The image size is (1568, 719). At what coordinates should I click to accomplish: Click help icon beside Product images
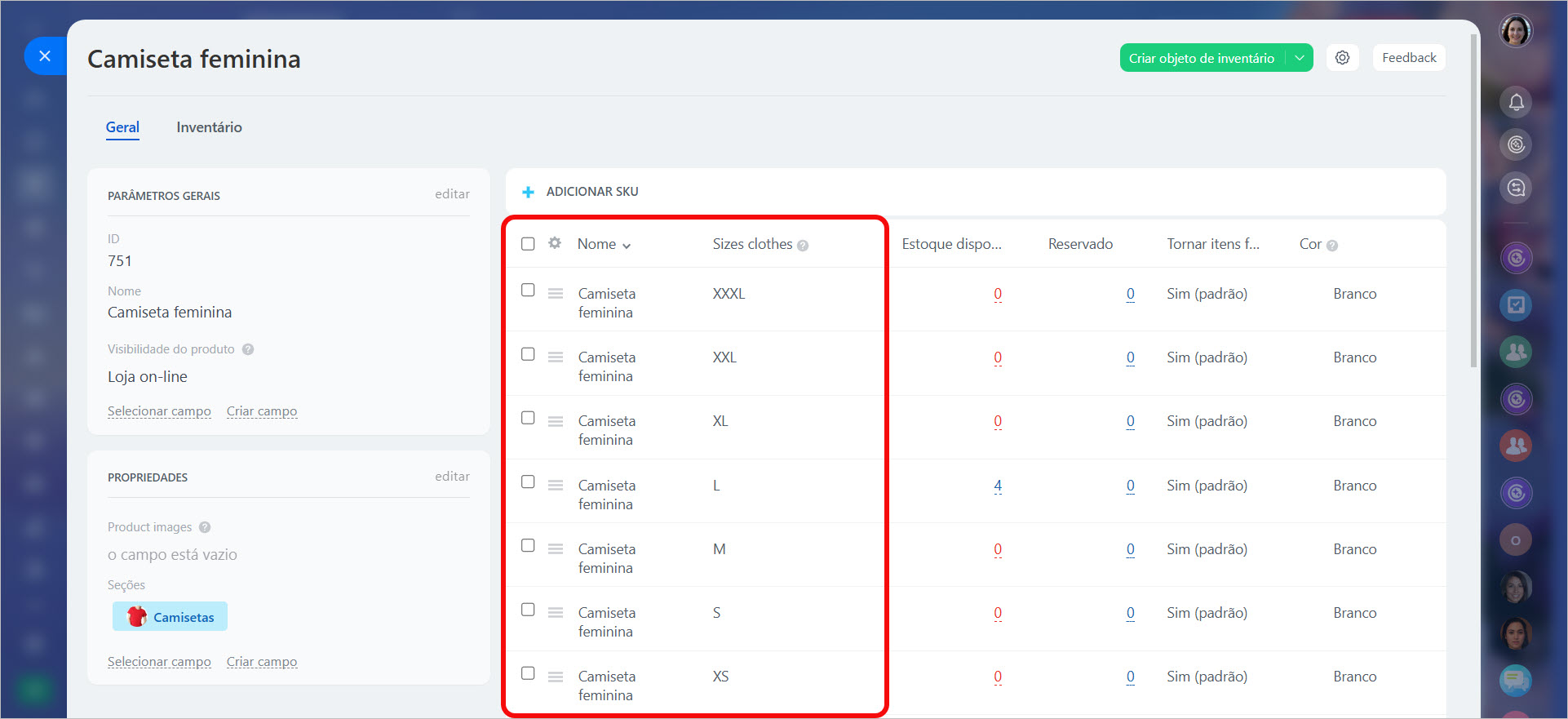click(x=205, y=527)
